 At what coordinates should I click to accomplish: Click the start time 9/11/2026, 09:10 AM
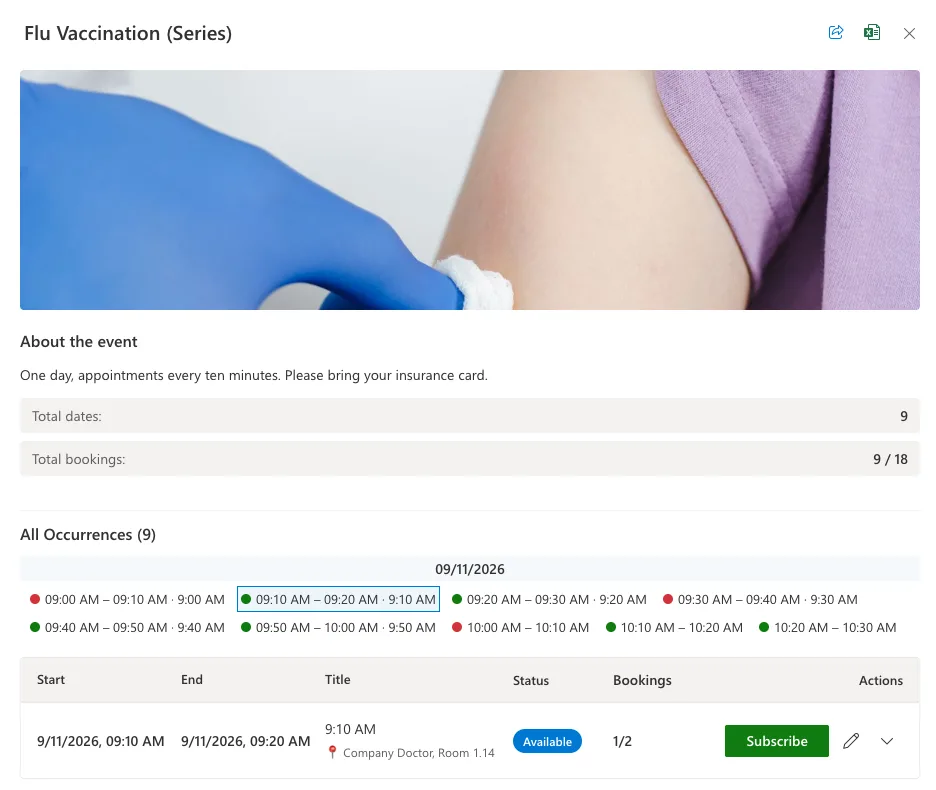[x=100, y=741]
